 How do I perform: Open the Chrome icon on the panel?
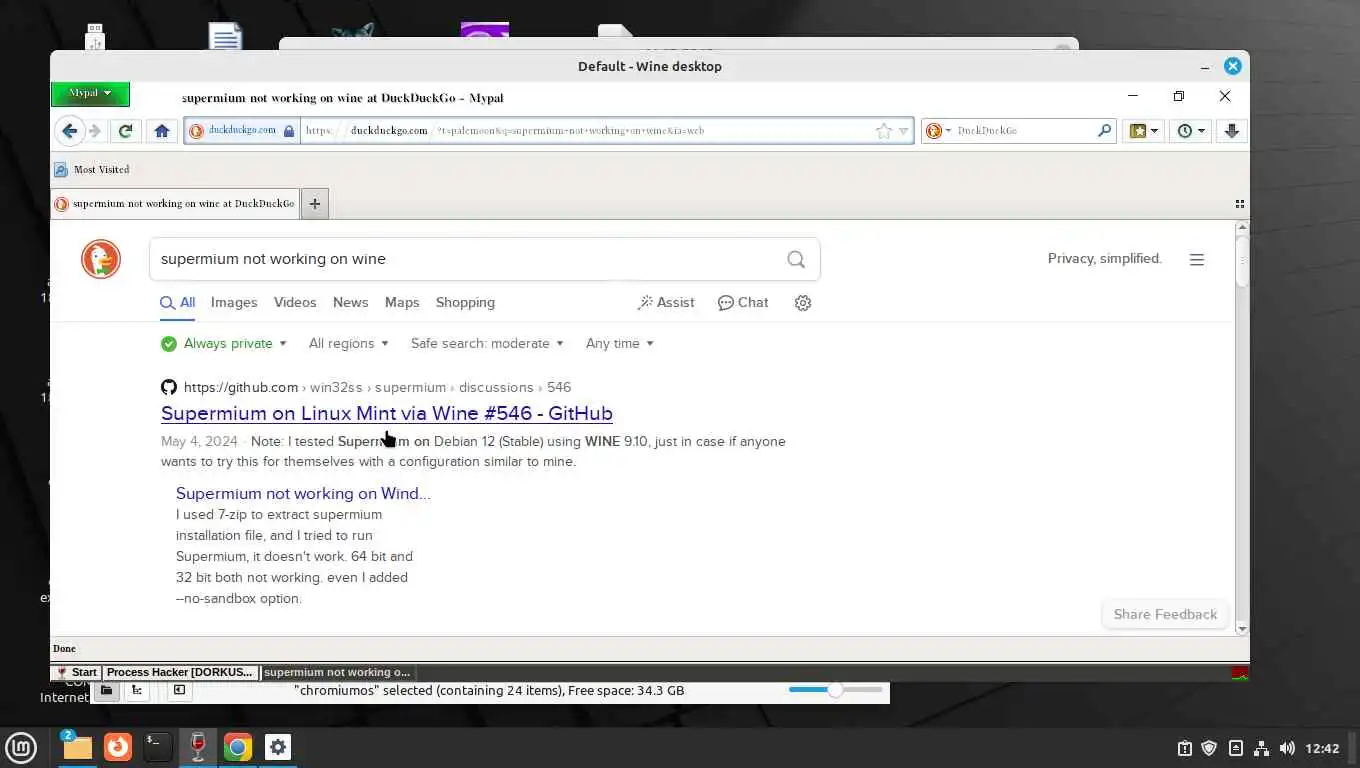pos(238,747)
